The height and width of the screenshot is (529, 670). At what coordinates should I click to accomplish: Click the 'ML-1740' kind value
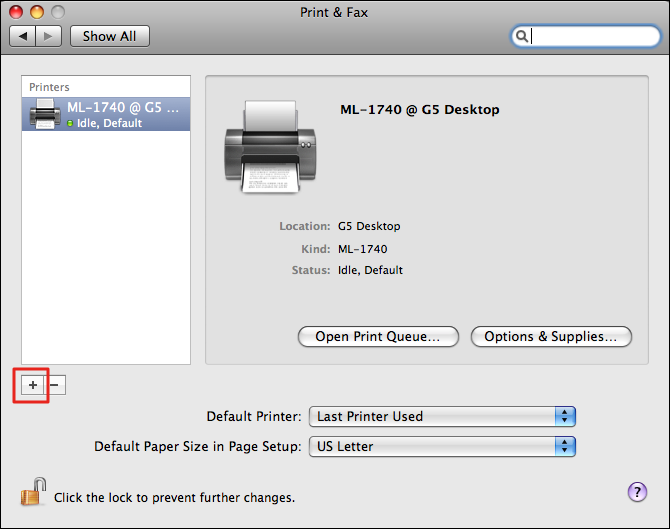click(363, 249)
